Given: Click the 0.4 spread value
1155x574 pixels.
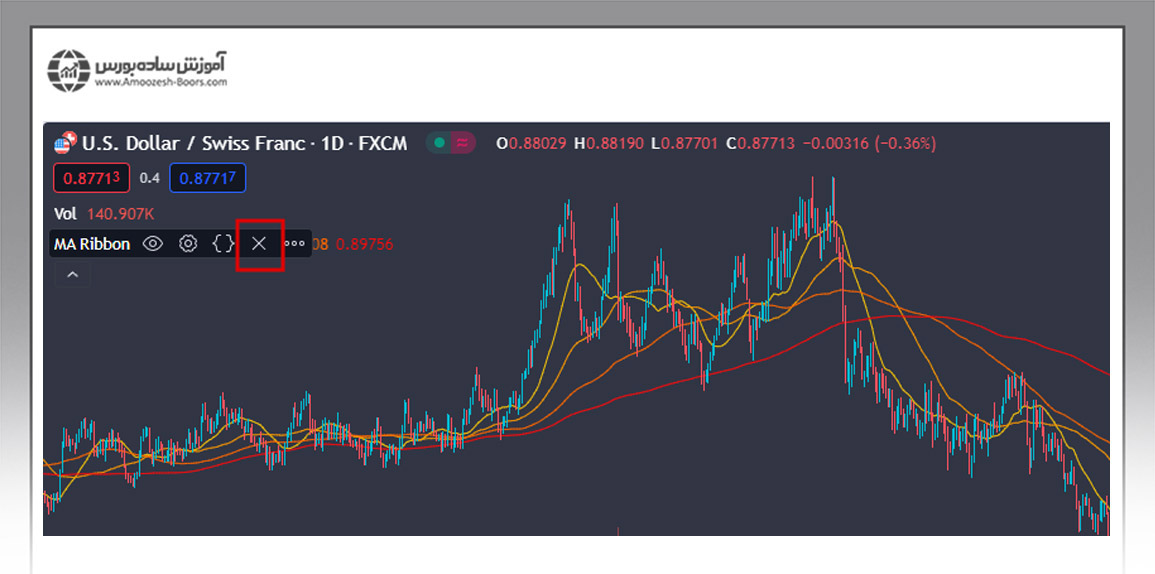Looking at the screenshot, I should click(149, 178).
